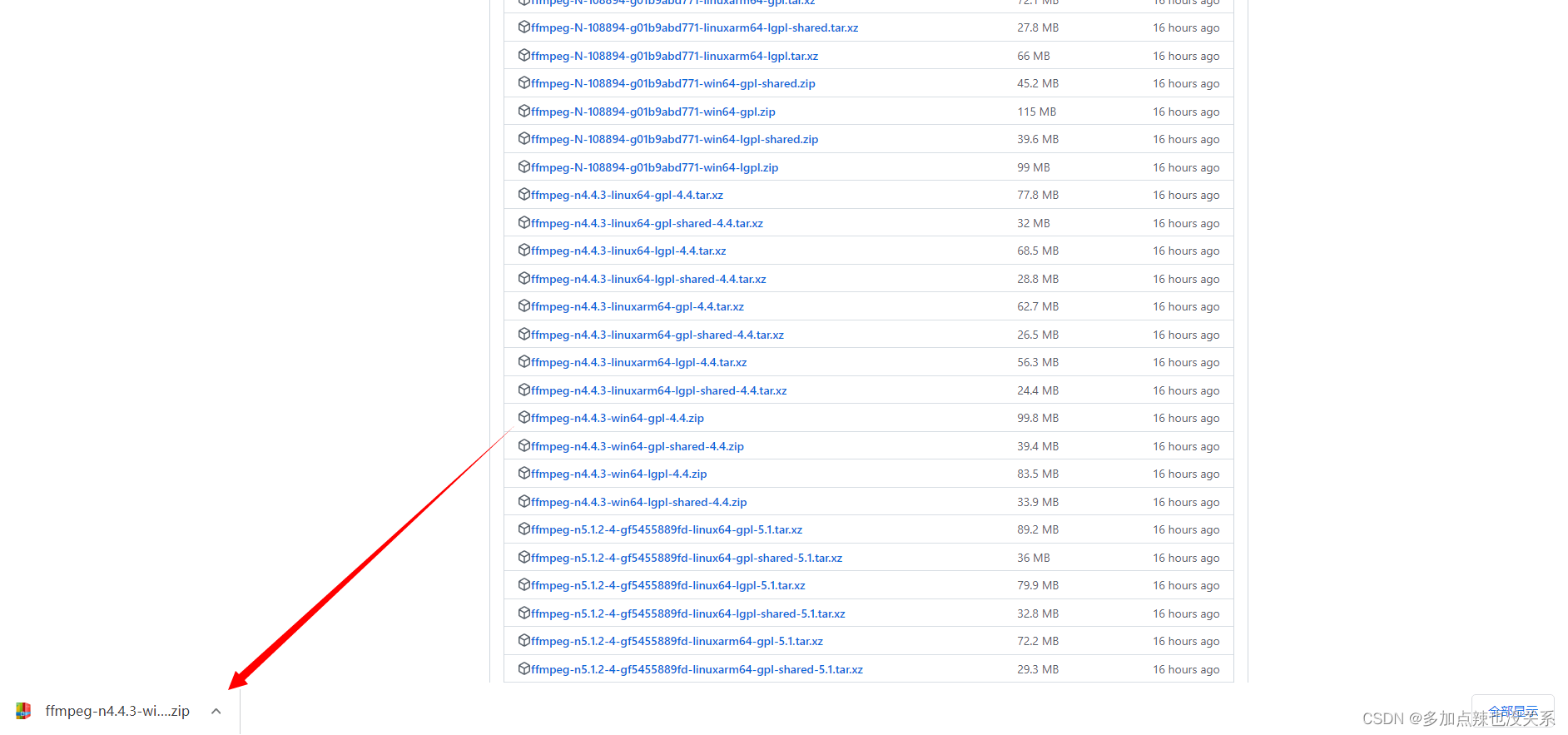Click package icon beside n4.4.3-win64-gpl-shared-4.4.zip
Viewport: 1568px width, 735px height.
[524, 445]
